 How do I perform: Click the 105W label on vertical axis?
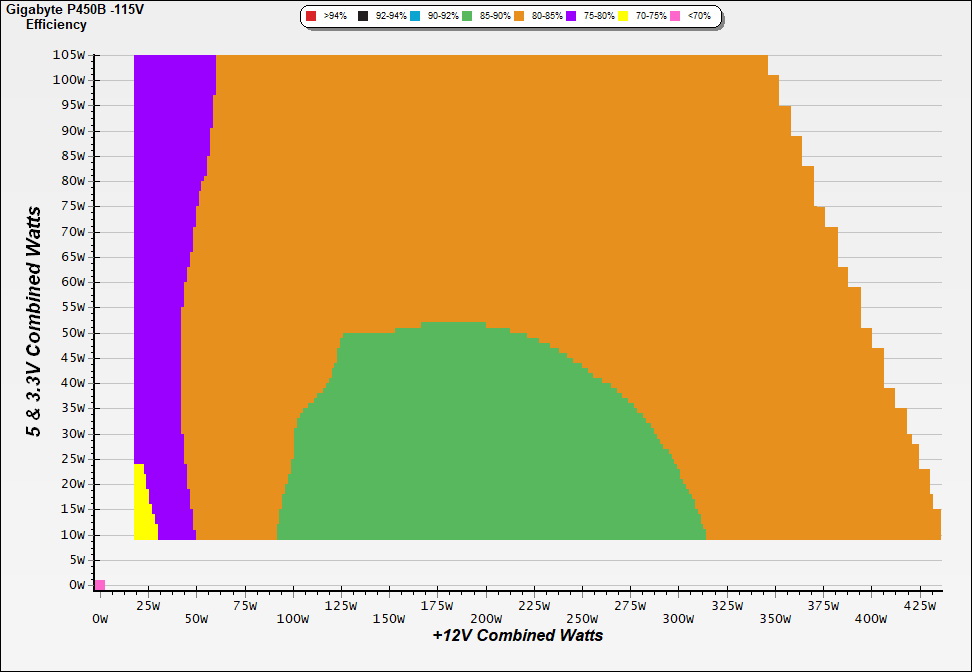[70, 55]
